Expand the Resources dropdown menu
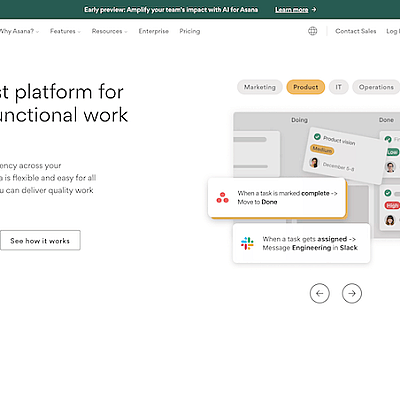 pyautogui.click(x=110, y=31)
